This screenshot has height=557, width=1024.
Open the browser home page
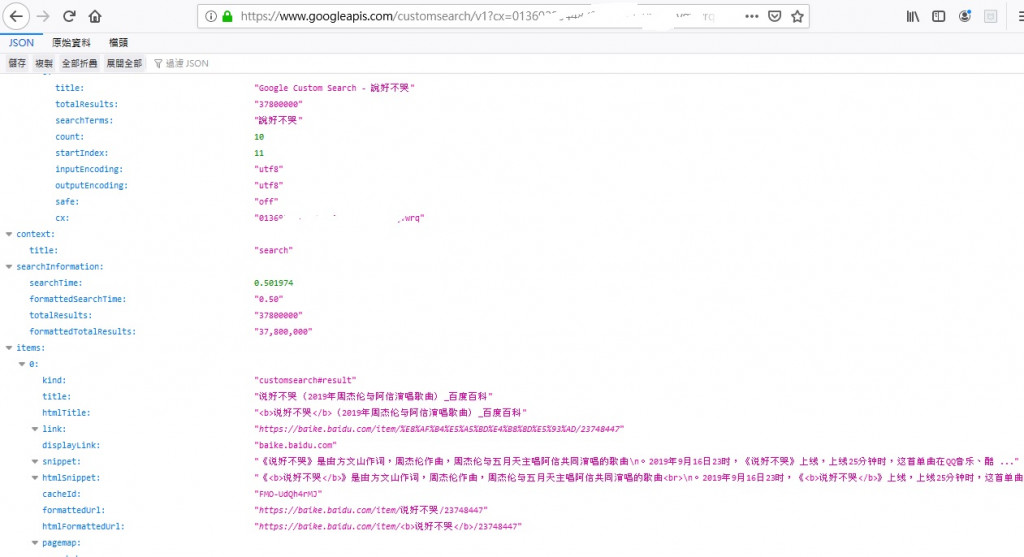[95, 16]
